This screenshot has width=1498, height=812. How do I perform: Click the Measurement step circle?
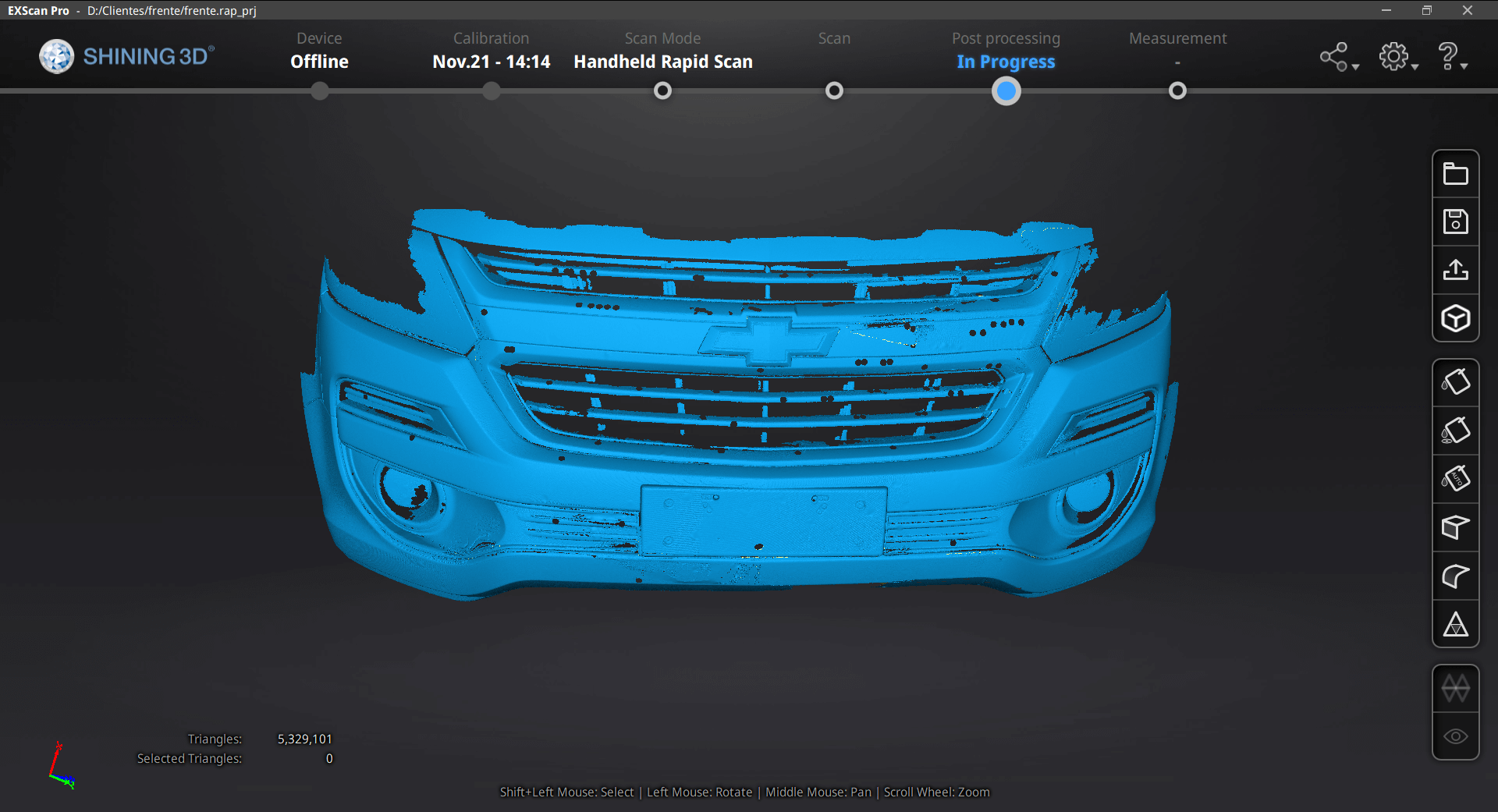pos(1177,91)
